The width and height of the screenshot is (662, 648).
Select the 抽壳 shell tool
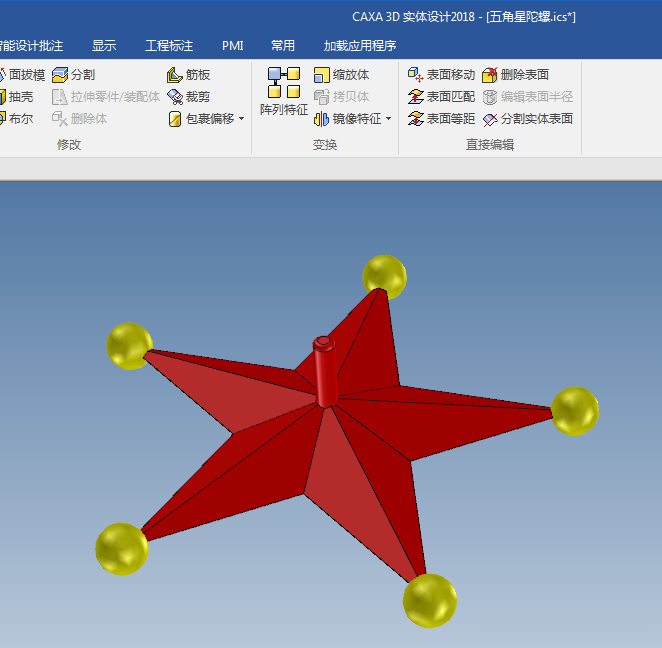16,97
